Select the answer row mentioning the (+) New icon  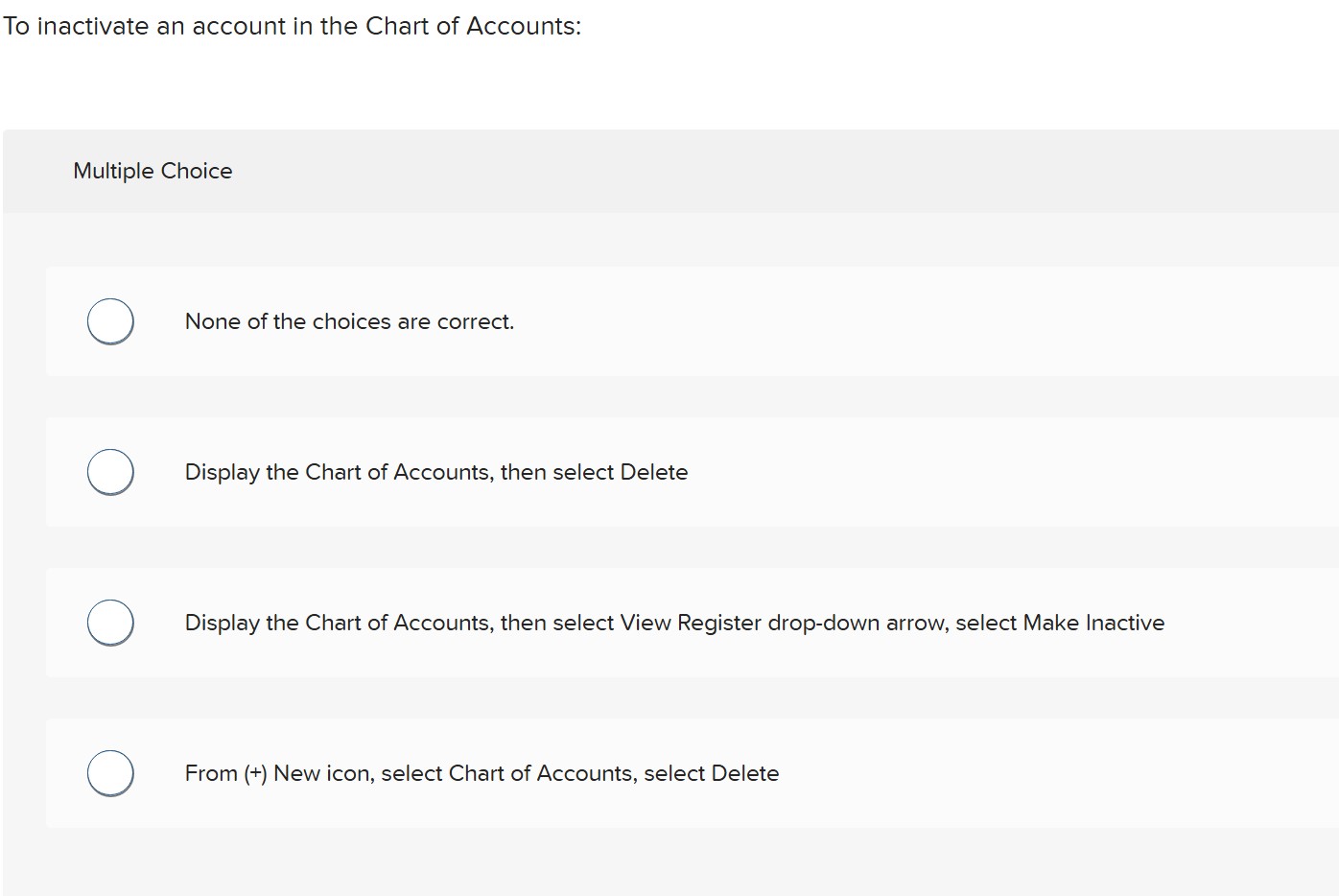click(671, 772)
